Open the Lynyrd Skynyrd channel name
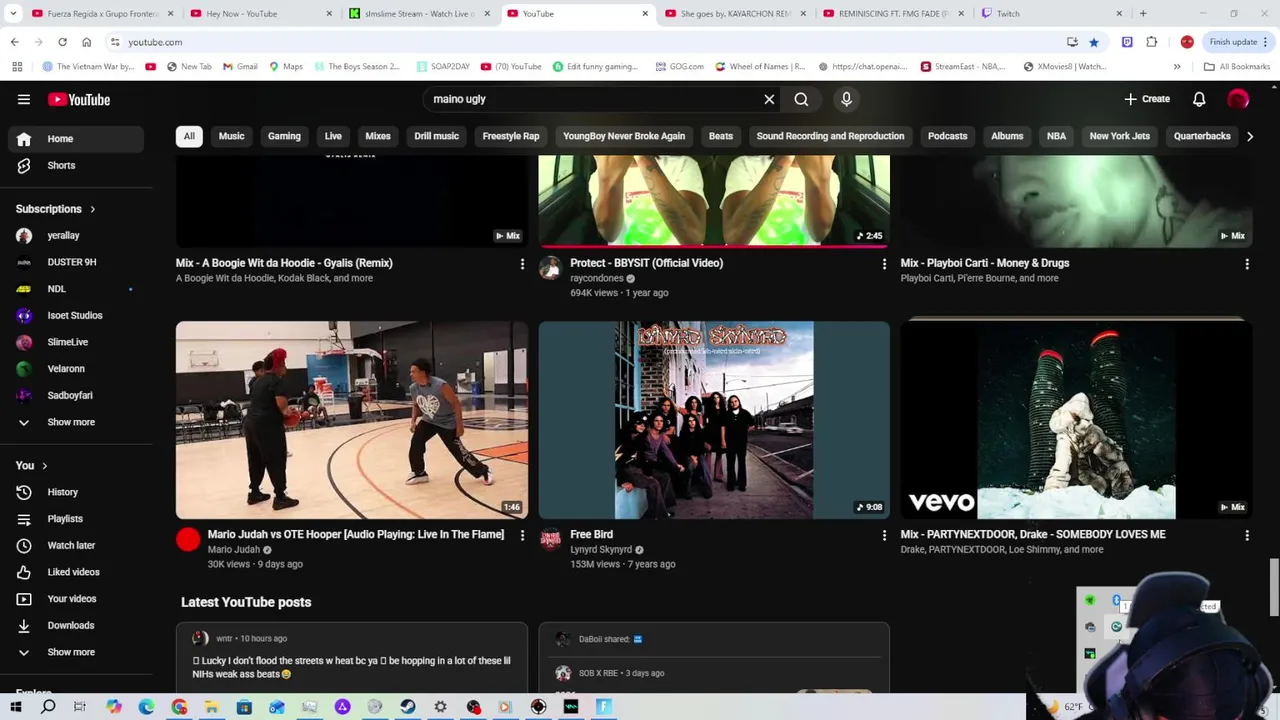 coord(601,549)
